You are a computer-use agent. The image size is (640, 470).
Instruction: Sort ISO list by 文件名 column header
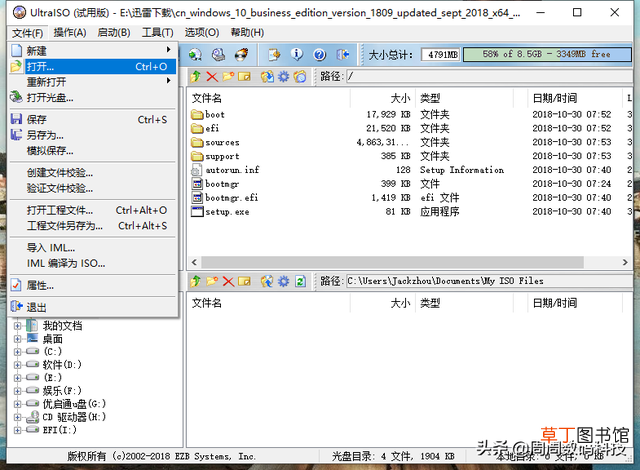[269, 98]
